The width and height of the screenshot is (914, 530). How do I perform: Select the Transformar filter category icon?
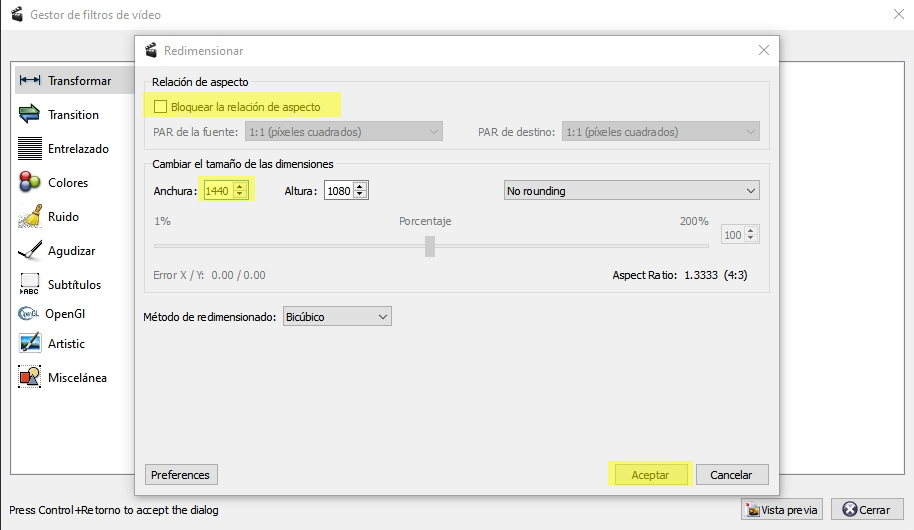point(30,81)
